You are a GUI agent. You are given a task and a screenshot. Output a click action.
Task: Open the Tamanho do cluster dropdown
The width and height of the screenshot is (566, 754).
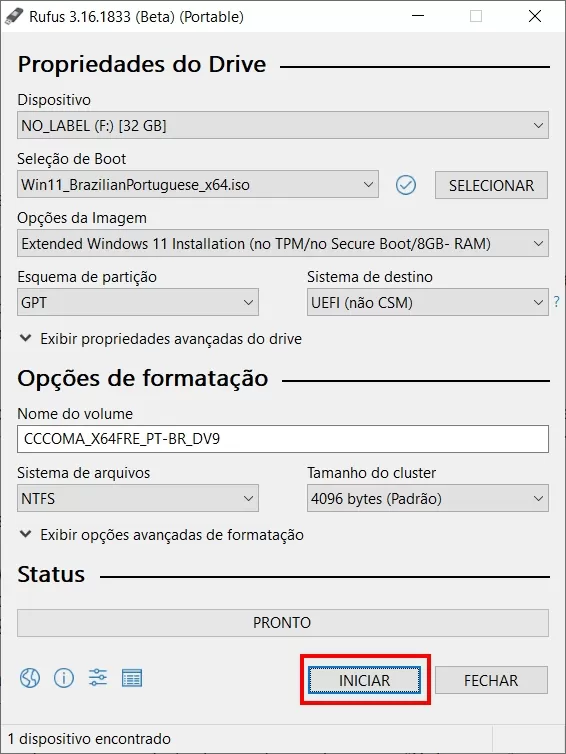(428, 498)
